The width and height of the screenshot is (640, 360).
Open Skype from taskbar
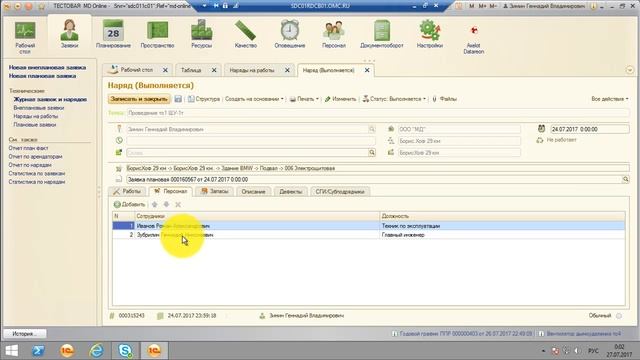pyautogui.click(x=125, y=350)
